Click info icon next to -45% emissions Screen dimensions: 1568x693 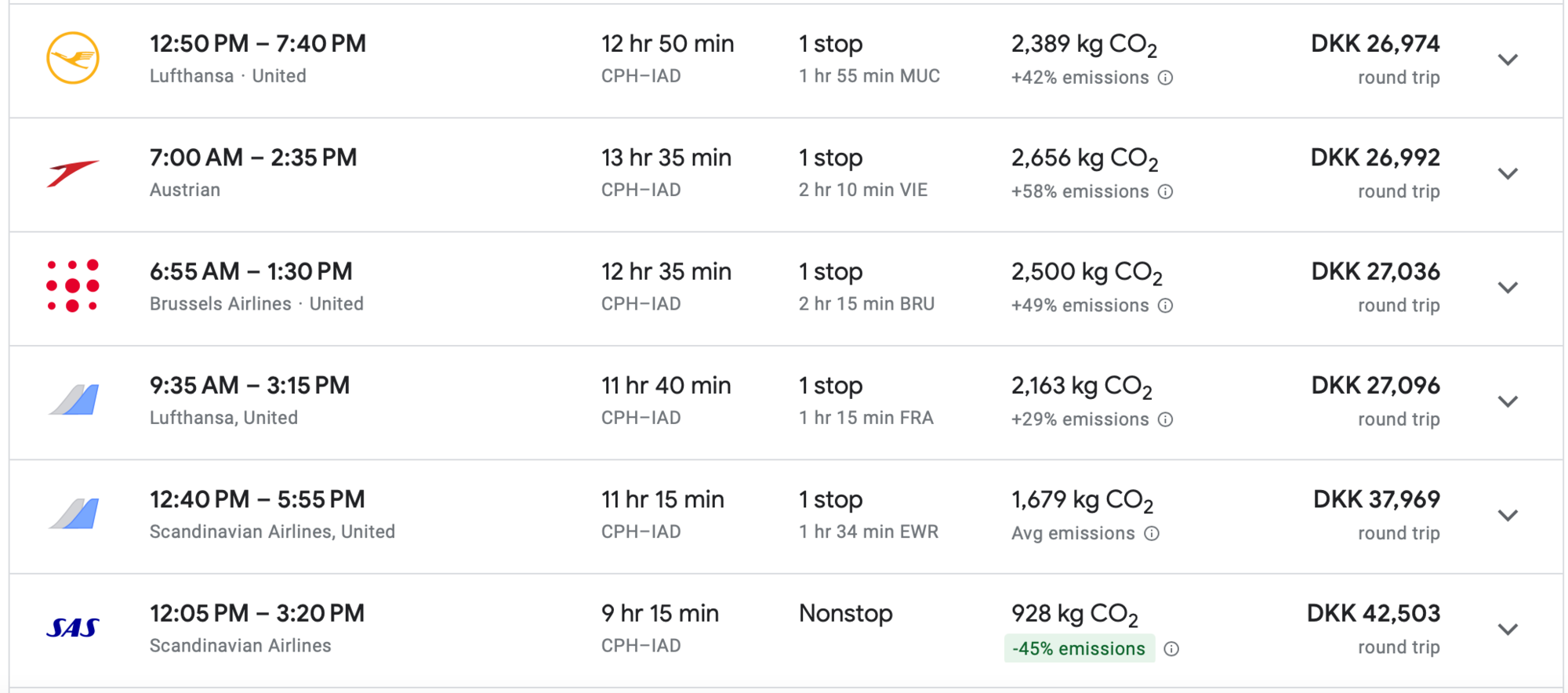pyautogui.click(x=1171, y=648)
